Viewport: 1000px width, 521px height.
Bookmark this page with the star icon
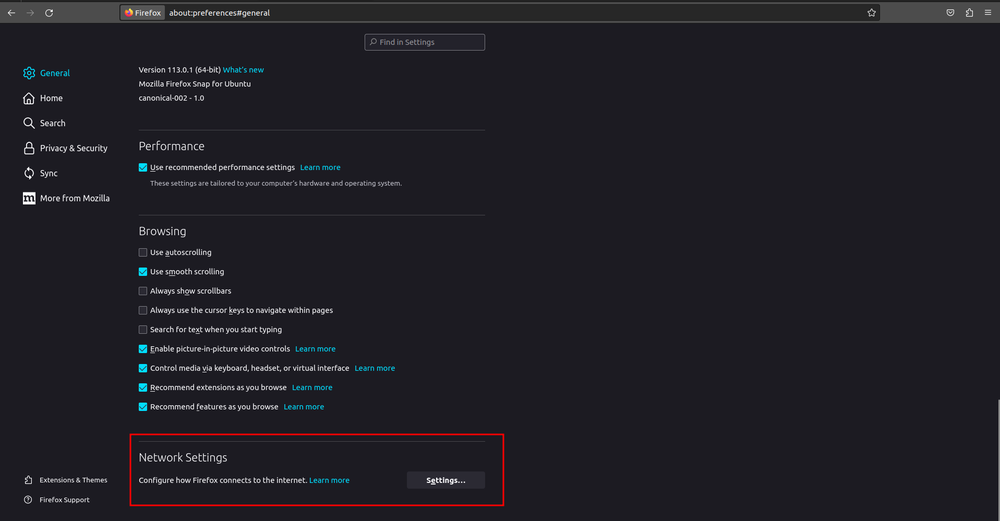tap(871, 13)
